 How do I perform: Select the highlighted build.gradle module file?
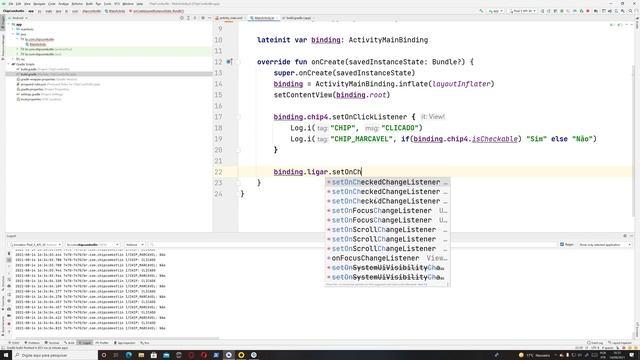coord(109,74)
